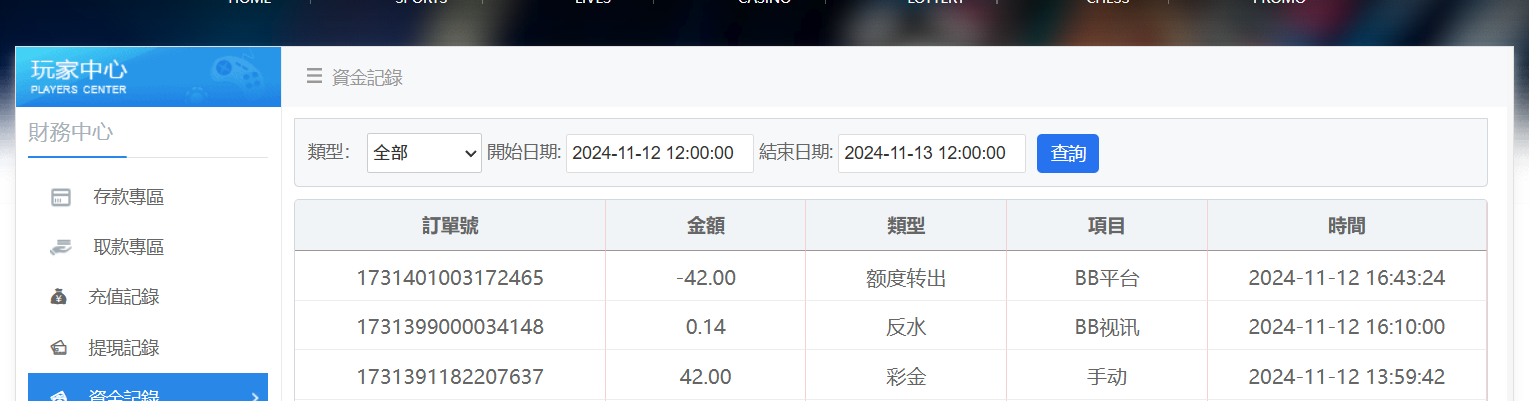1529x401 pixels.
Task: Click the 42.00 amount in 彩金 row
Action: pos(706,377)
